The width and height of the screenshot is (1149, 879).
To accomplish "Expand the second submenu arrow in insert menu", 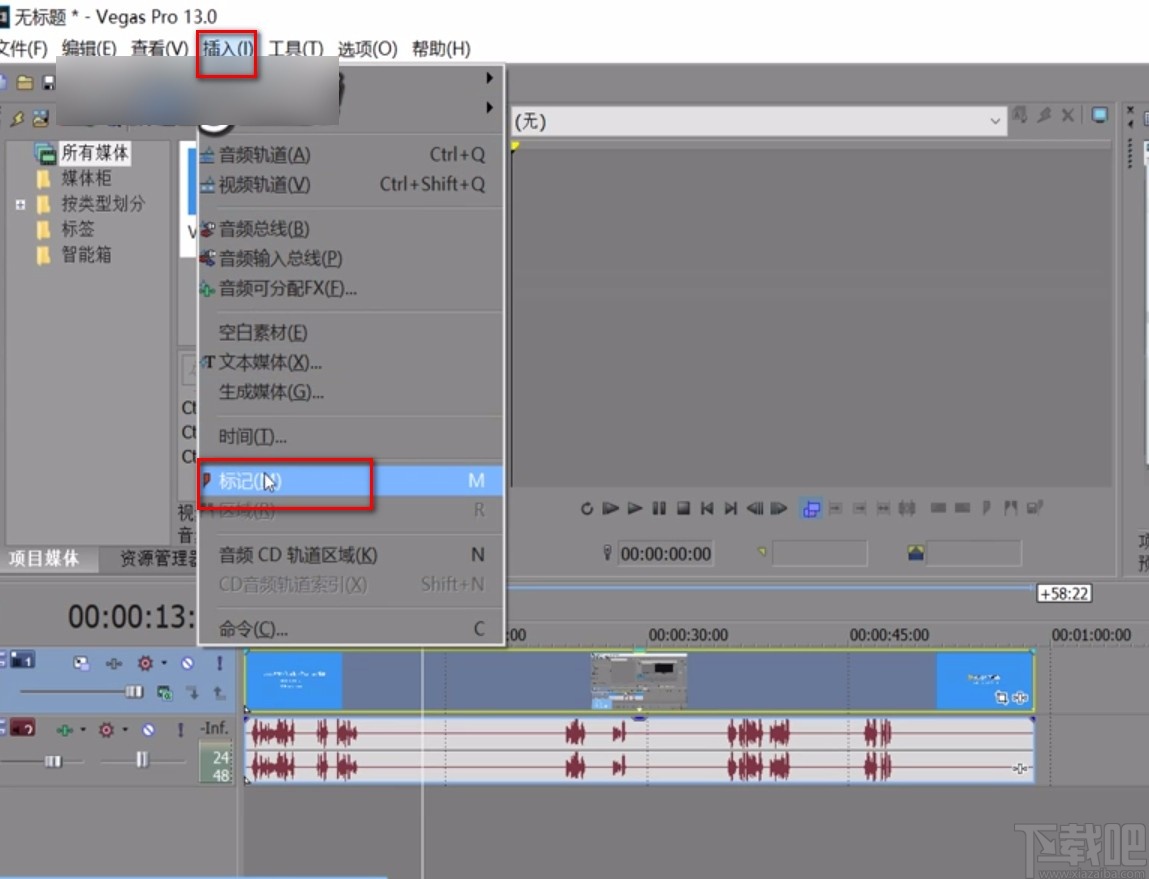I will pyautogui.click(x=489, y=108).
